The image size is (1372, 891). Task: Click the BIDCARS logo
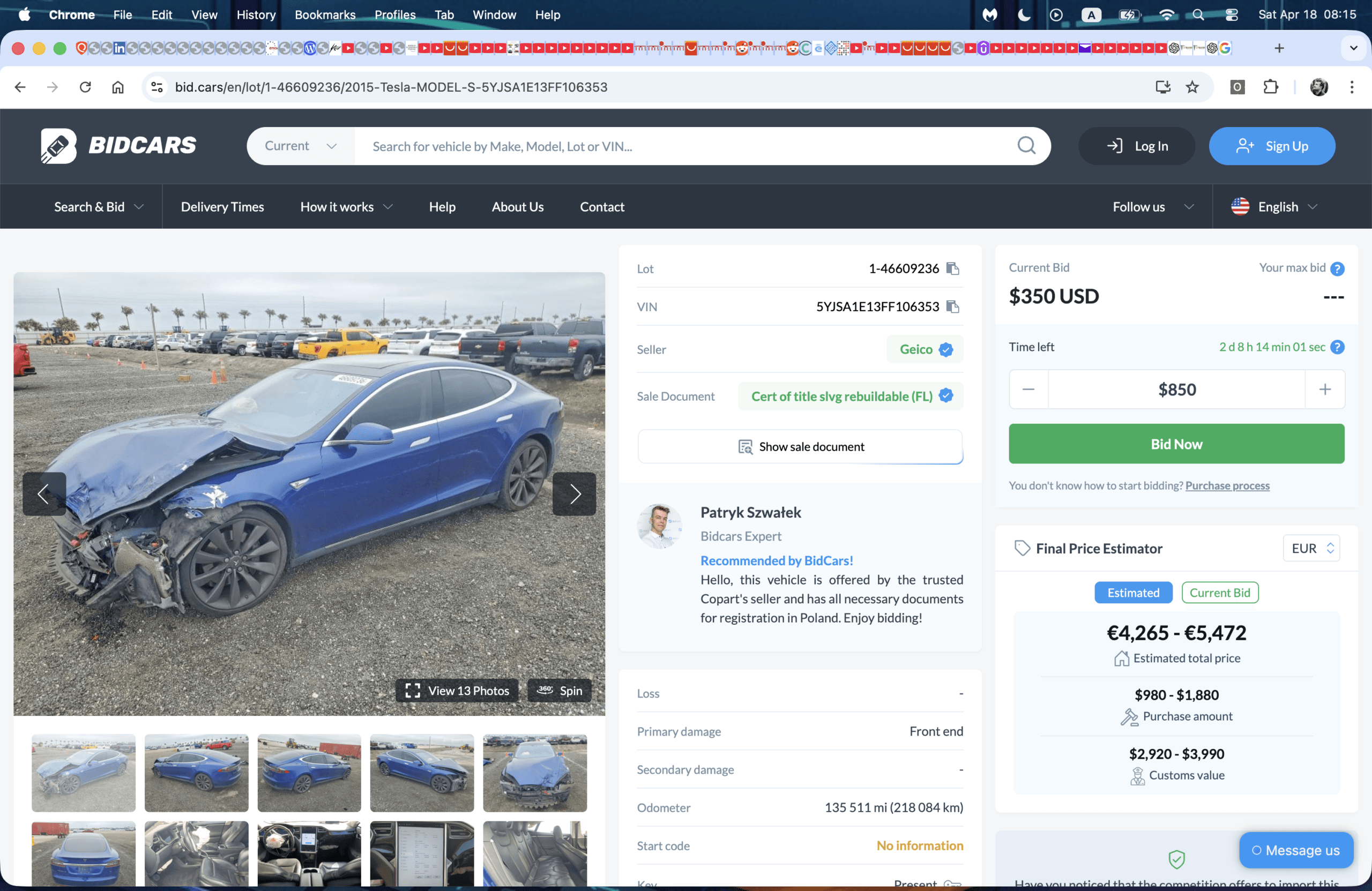tap(118, 146)
